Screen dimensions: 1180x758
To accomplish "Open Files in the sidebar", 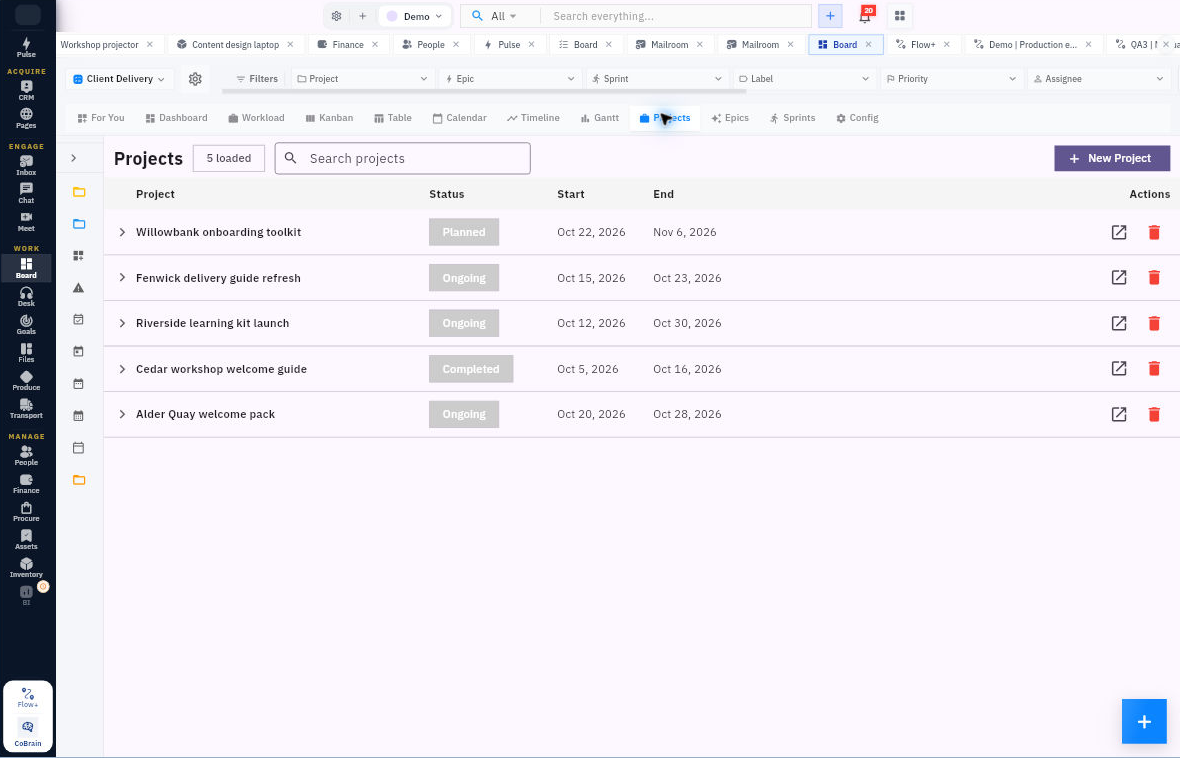I will pyautogui.click(x=26, y=352).
